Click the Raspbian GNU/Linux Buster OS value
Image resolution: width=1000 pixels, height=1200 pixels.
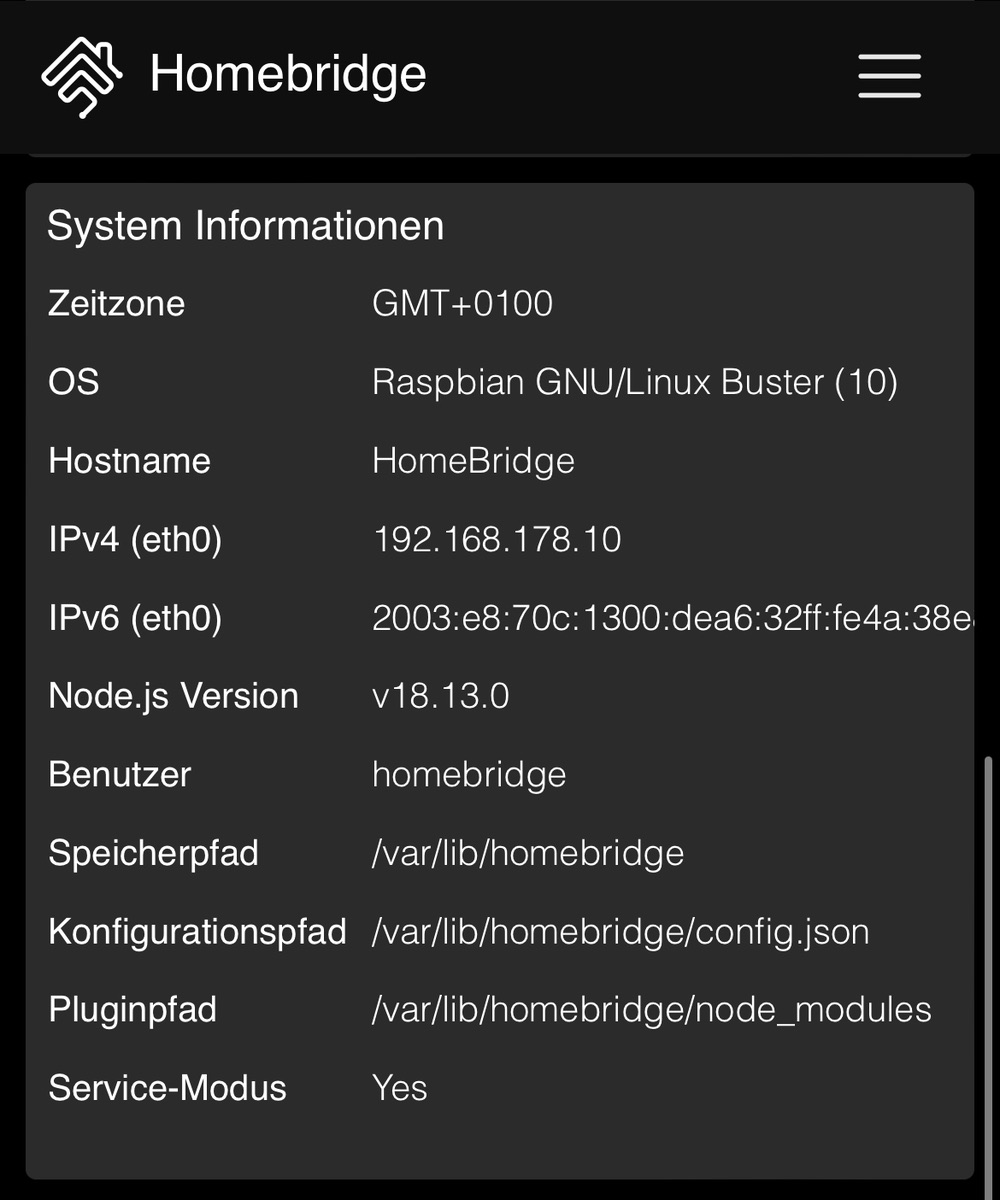point(635,382)
